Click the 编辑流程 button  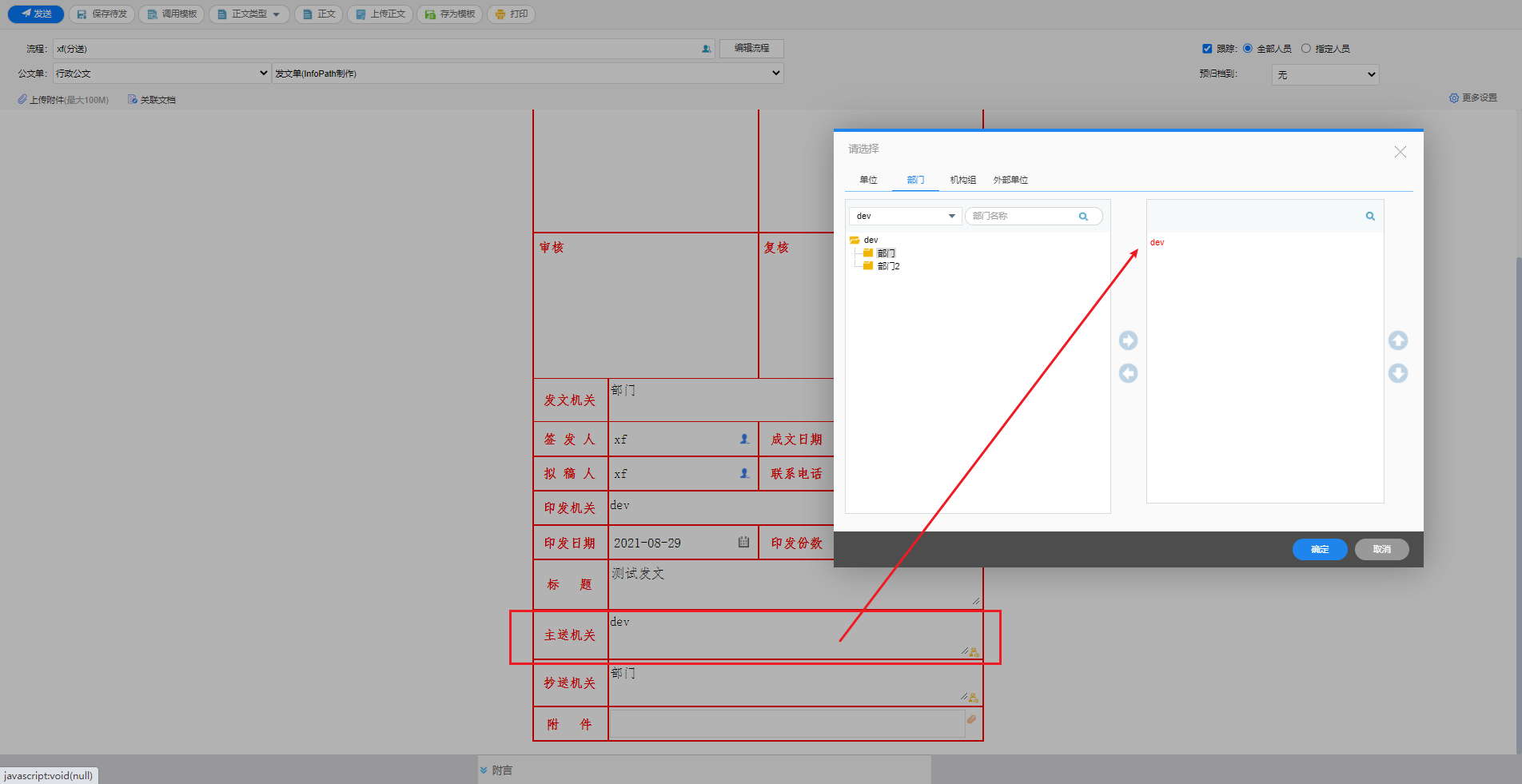click(751, 49)
